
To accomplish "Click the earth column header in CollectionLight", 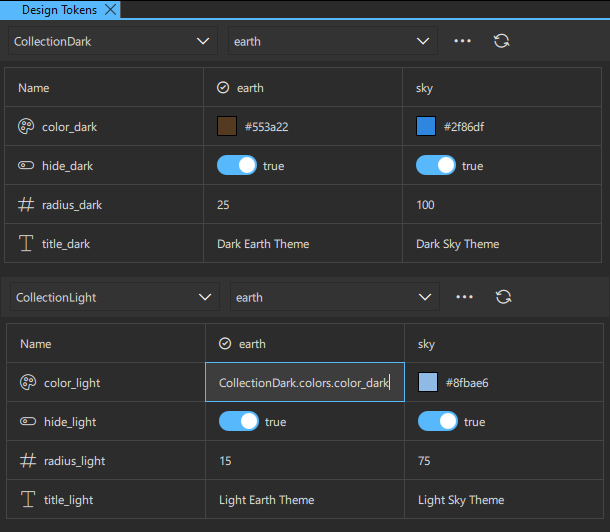I will pos(251,344).
